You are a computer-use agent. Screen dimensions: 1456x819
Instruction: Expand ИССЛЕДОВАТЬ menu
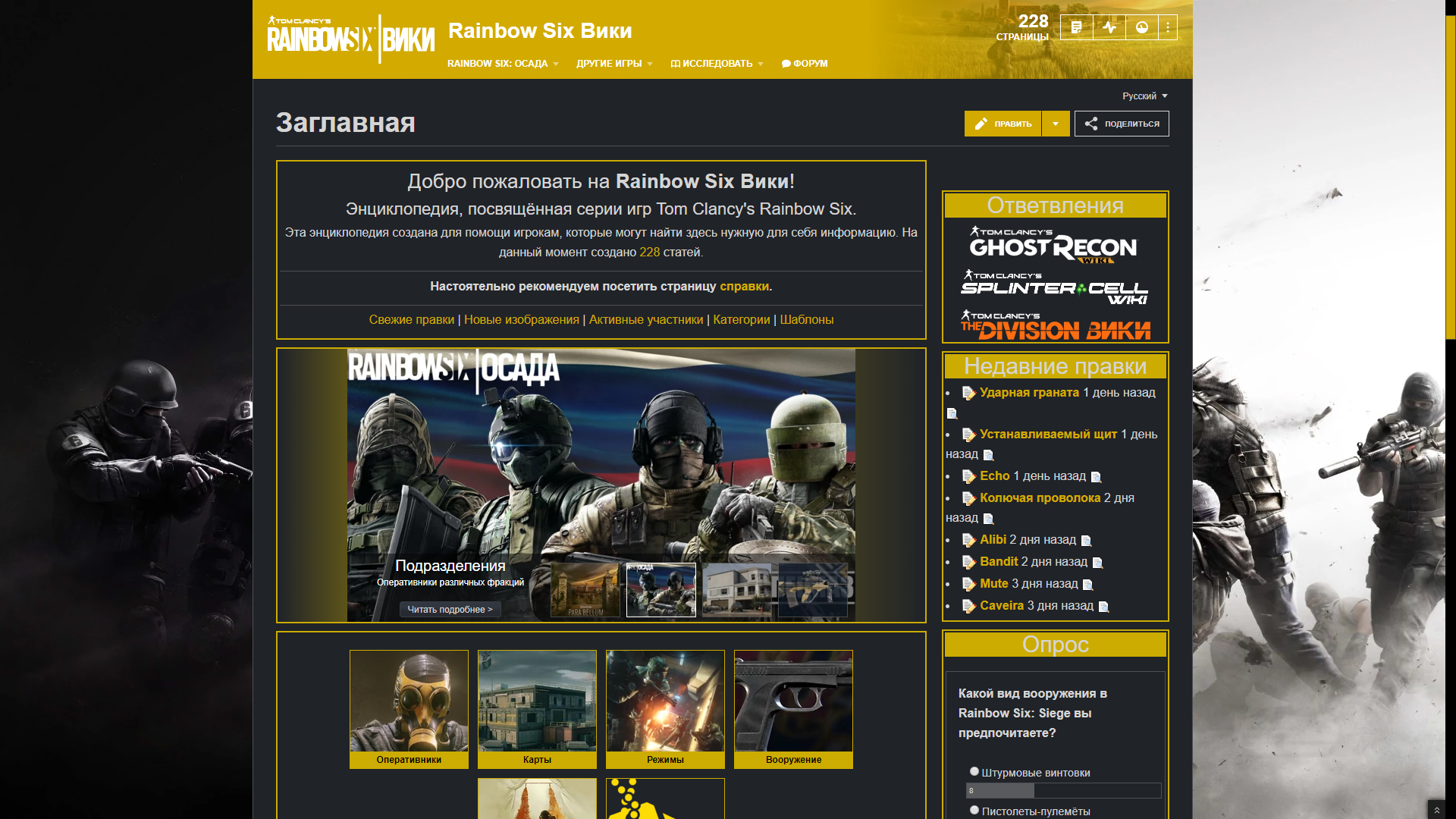click(x=717, y=64)
